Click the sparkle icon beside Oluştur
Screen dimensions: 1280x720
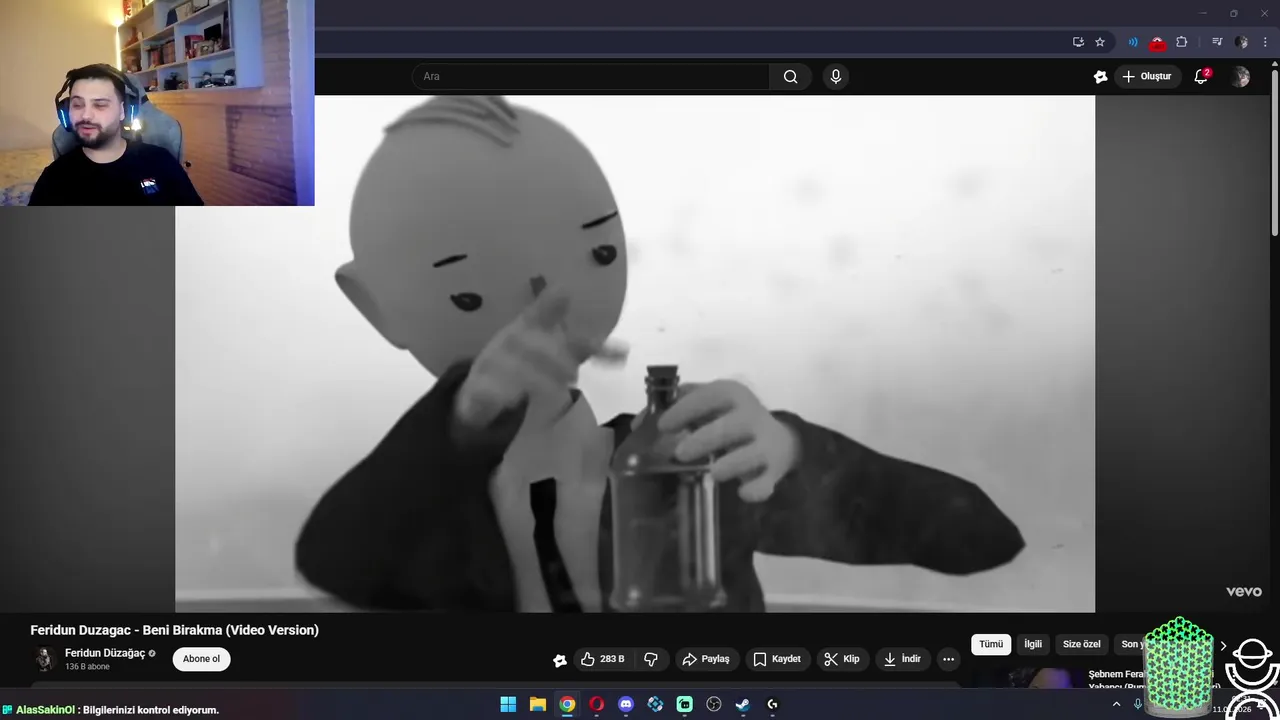point(1101,77)
